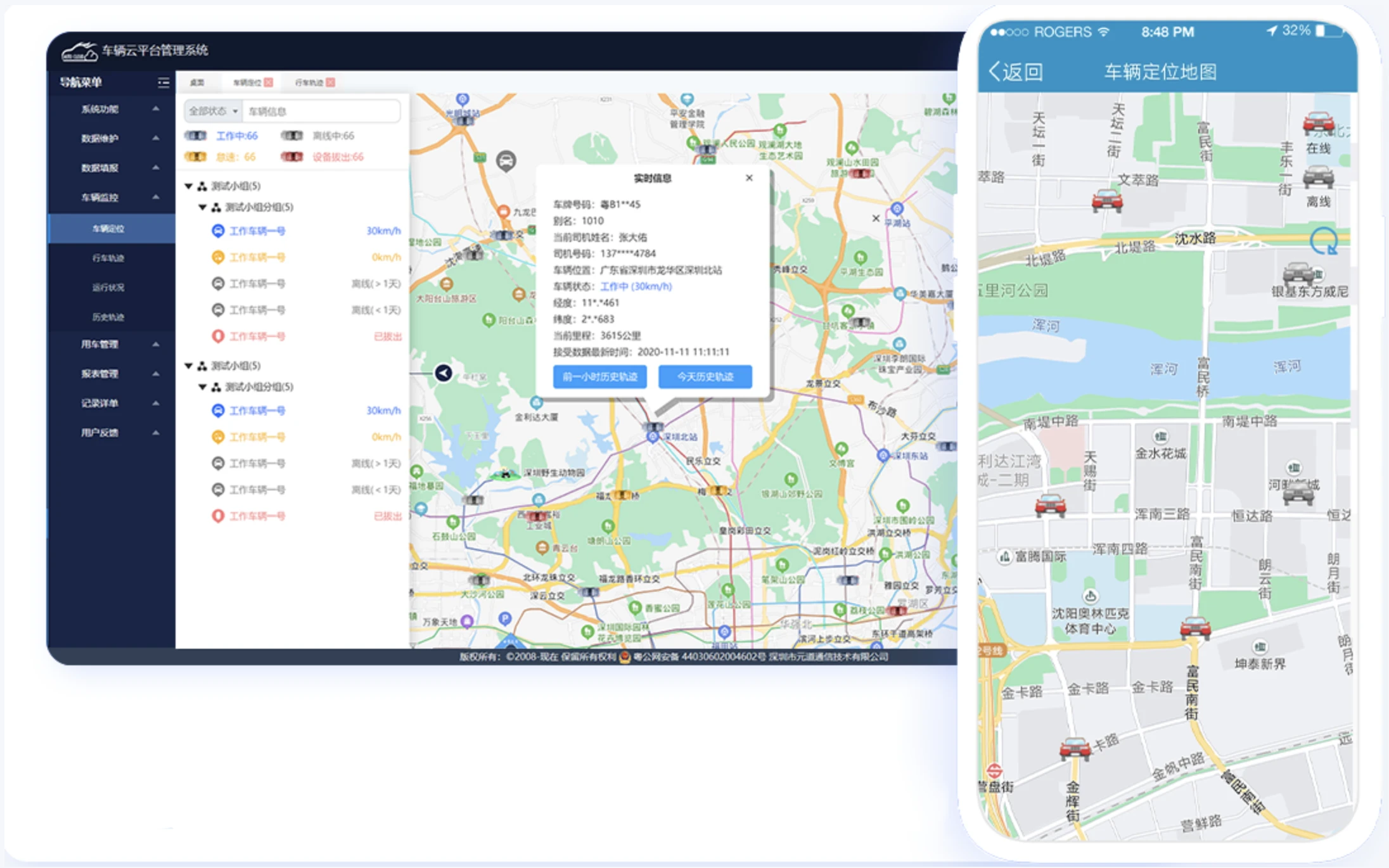Collapse the 车辆监控 sidebar section
This screenshot has width=1389, height=868.
[111, 197]
